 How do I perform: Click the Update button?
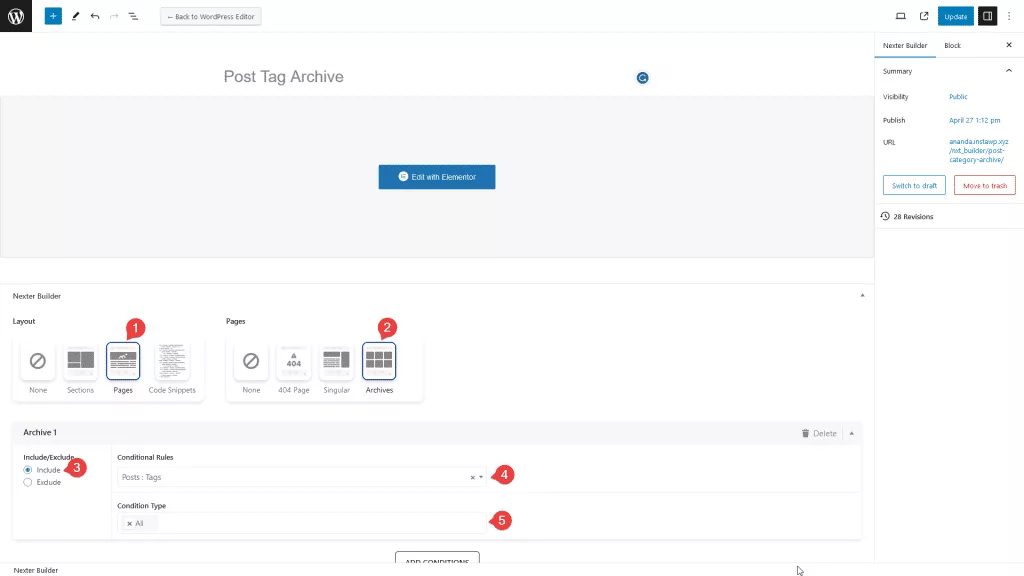click(955, 16)
